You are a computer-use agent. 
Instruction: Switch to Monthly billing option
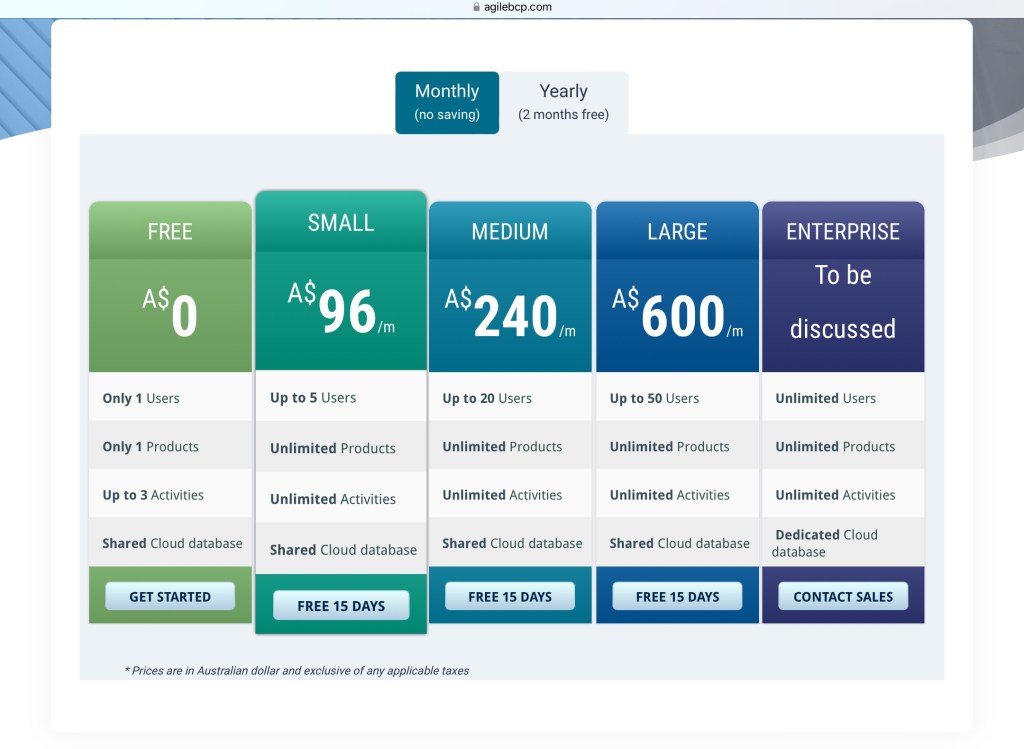(x=447, y=102)
